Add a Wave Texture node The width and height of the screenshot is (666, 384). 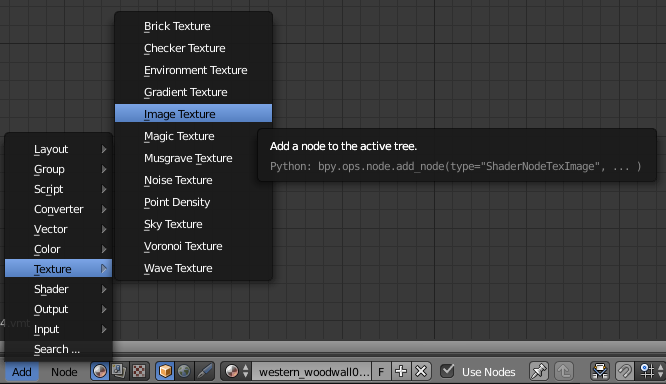193,268
